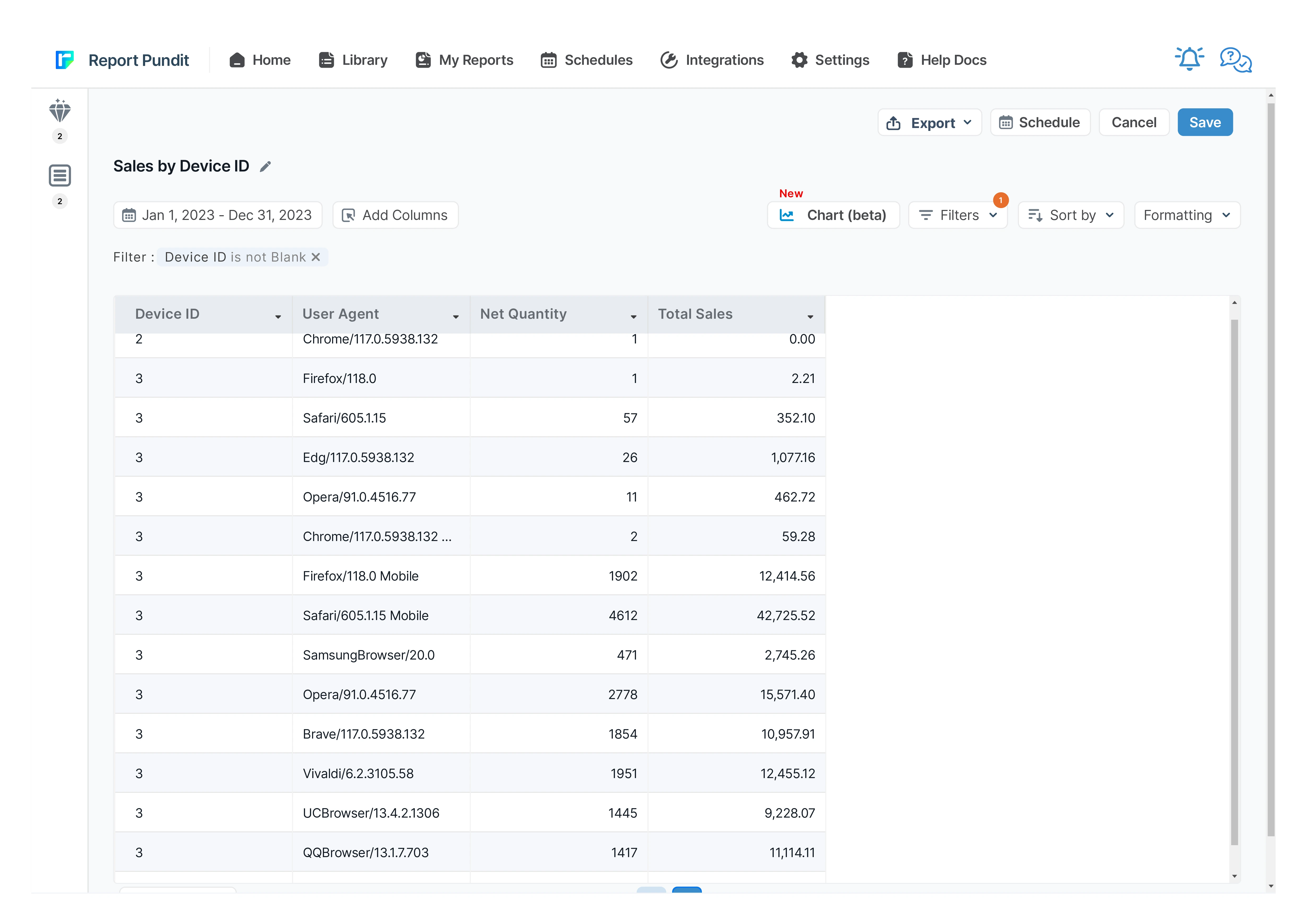The width and height of the screenshot is (1307, 924).
Task: Click the Add Columns button
Action: [395, 215]
